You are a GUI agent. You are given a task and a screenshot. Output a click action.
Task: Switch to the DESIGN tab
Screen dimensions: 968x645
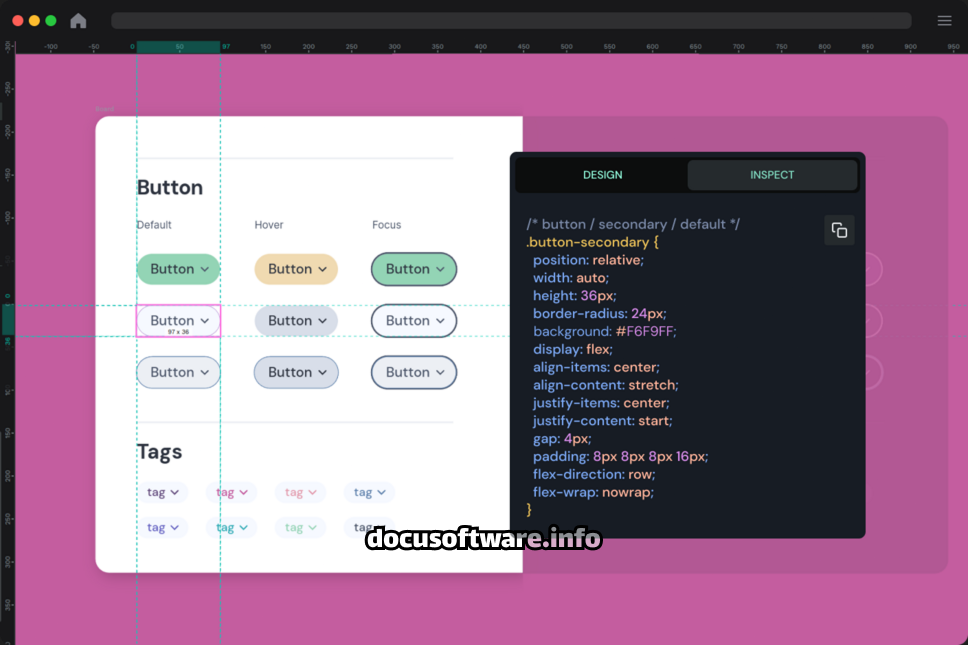tap(603, 175)
